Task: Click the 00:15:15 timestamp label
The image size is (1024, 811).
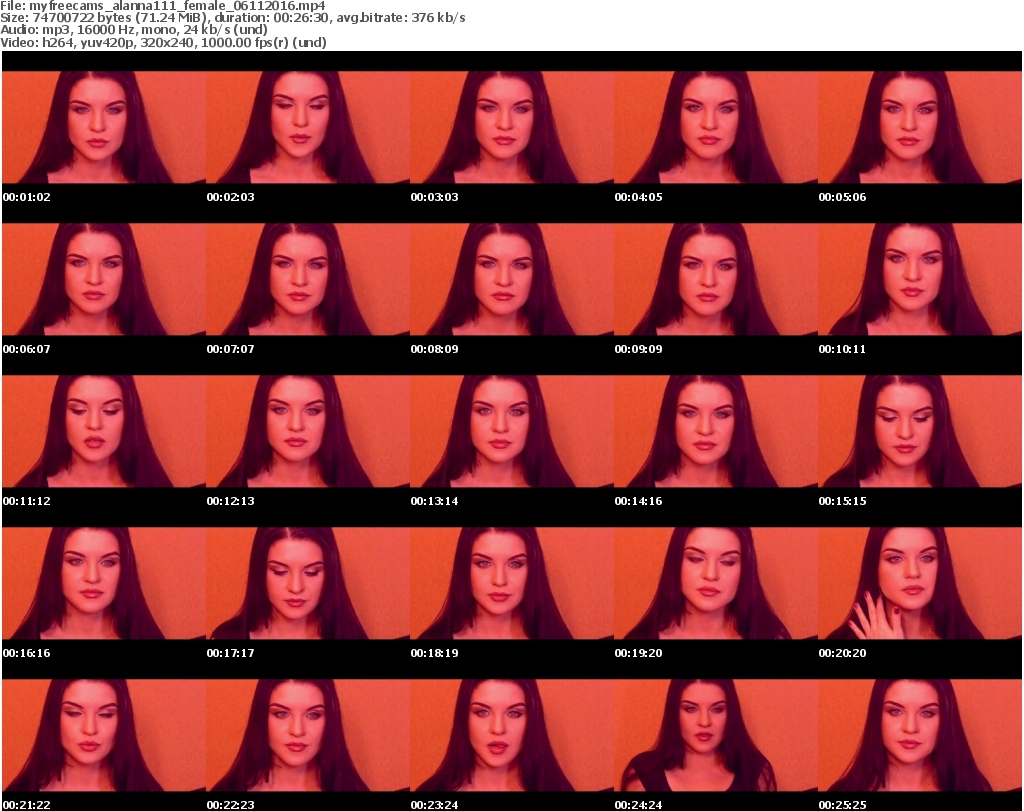Action: pyautogui.click(x=842, y=501)
